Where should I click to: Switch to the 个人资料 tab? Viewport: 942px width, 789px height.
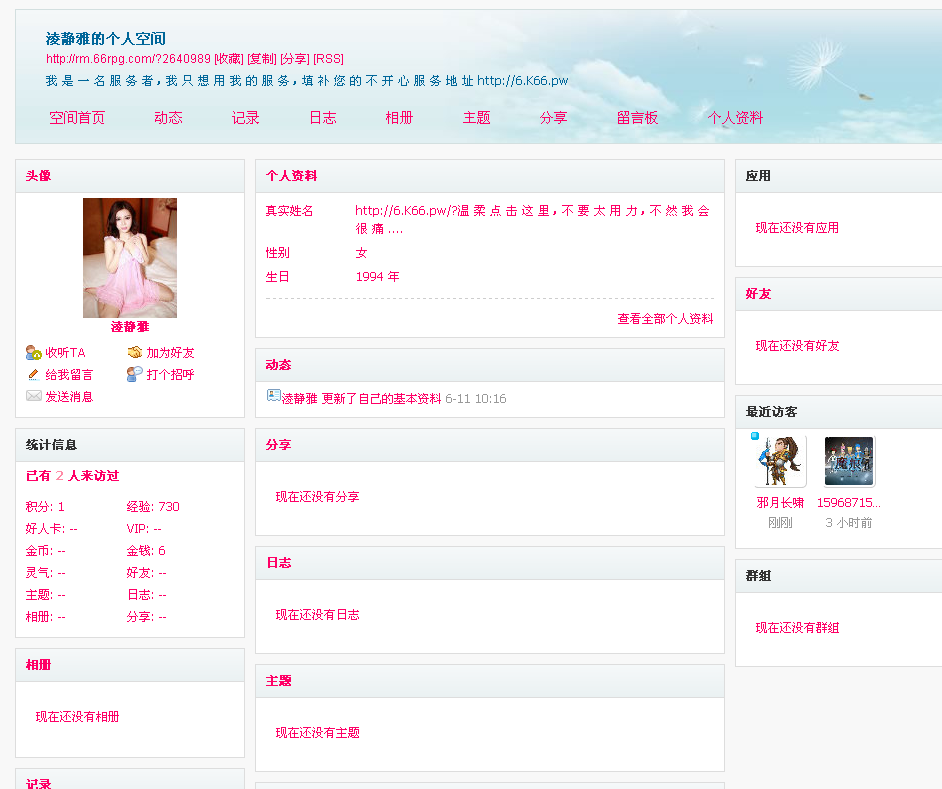click(735, 118)
